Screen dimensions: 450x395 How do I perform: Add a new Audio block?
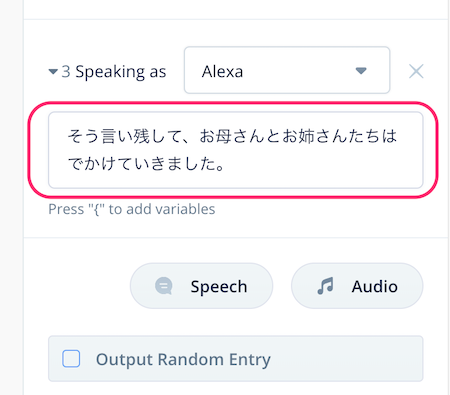point(357,286)
